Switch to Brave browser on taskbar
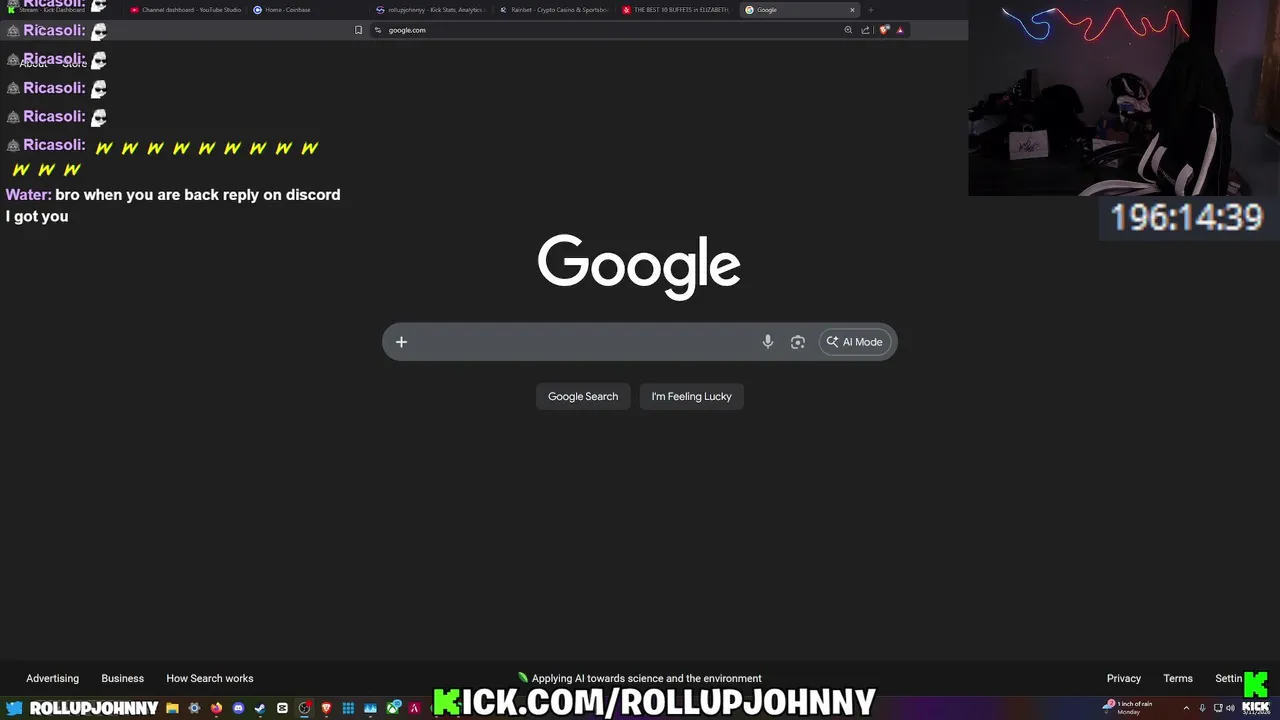 point(326,708)
